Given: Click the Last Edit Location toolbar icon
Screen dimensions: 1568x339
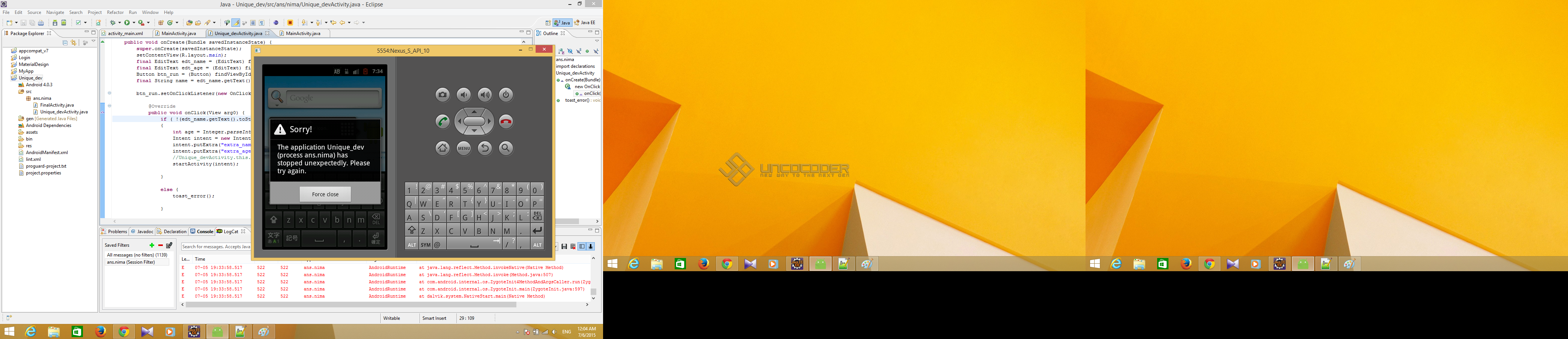Looking at the screenshot, I should pos(333,23).
